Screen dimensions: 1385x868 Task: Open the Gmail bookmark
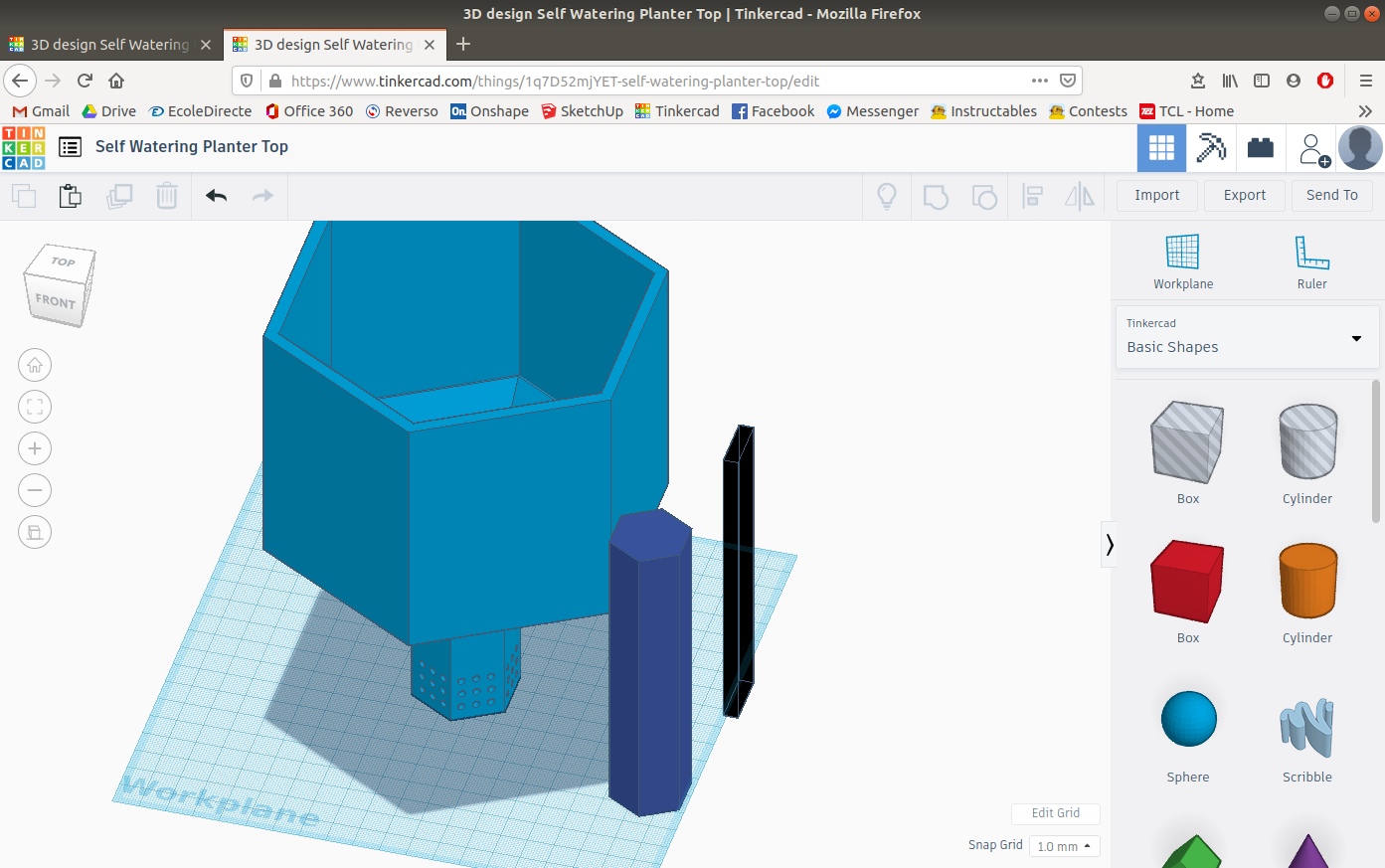(41, 111)
